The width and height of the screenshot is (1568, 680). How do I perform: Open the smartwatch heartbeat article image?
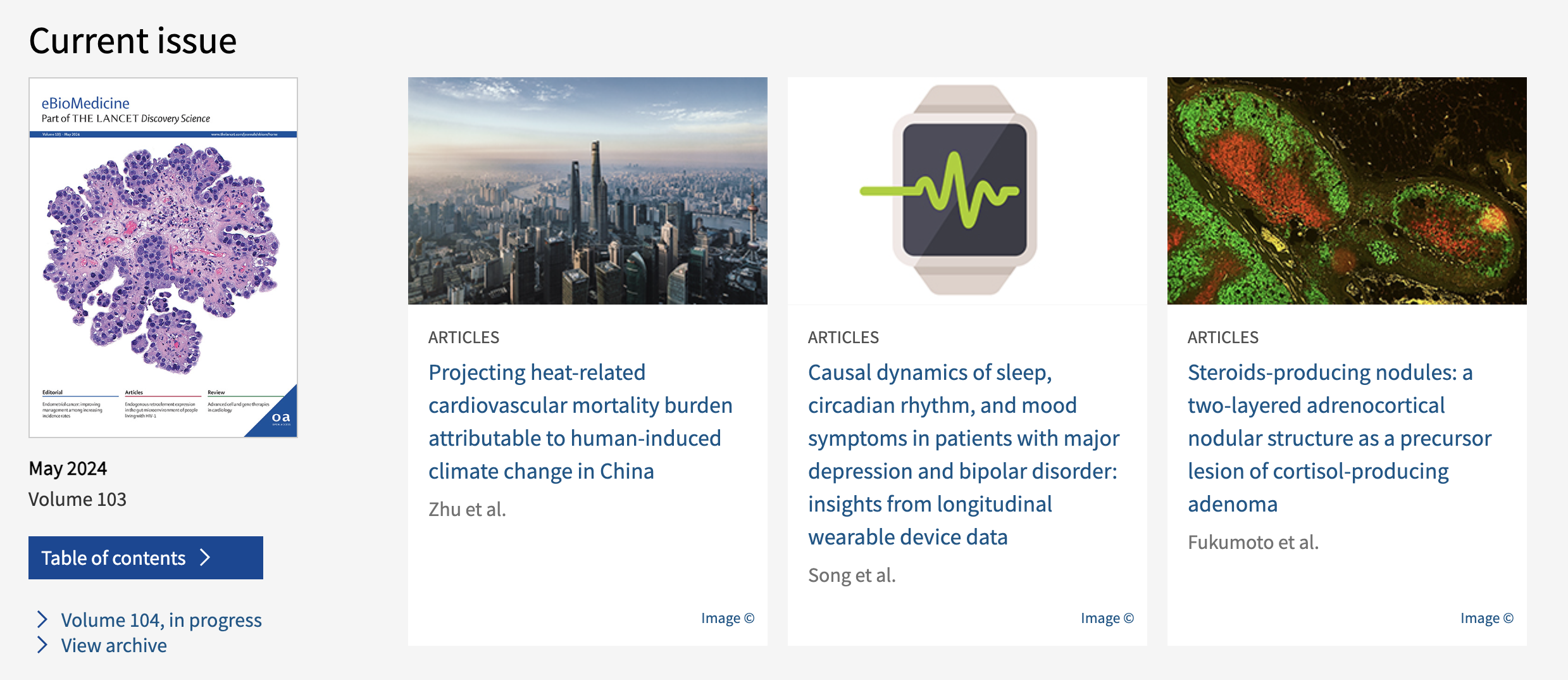967,191
